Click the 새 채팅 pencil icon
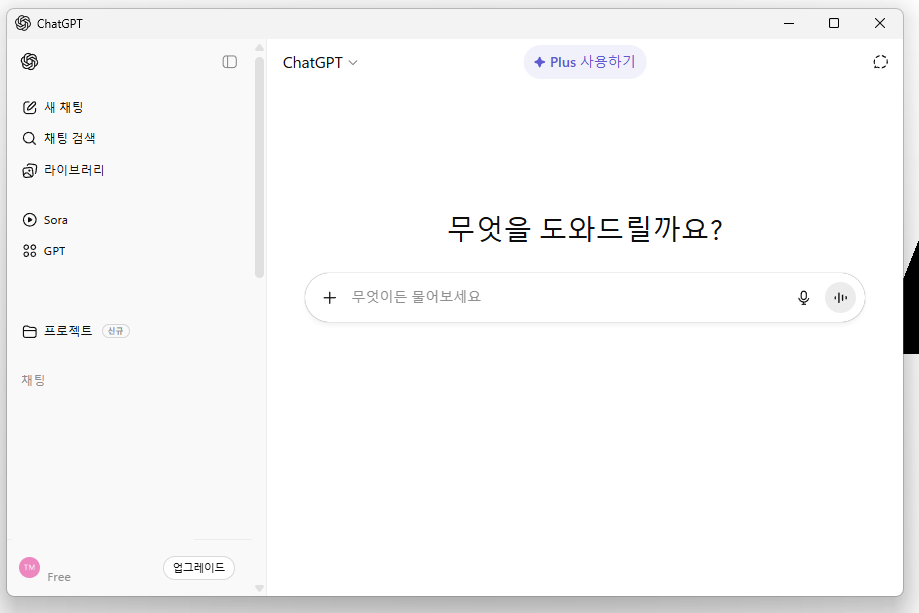This screenshot has height=613, width=919. (29, 107)
